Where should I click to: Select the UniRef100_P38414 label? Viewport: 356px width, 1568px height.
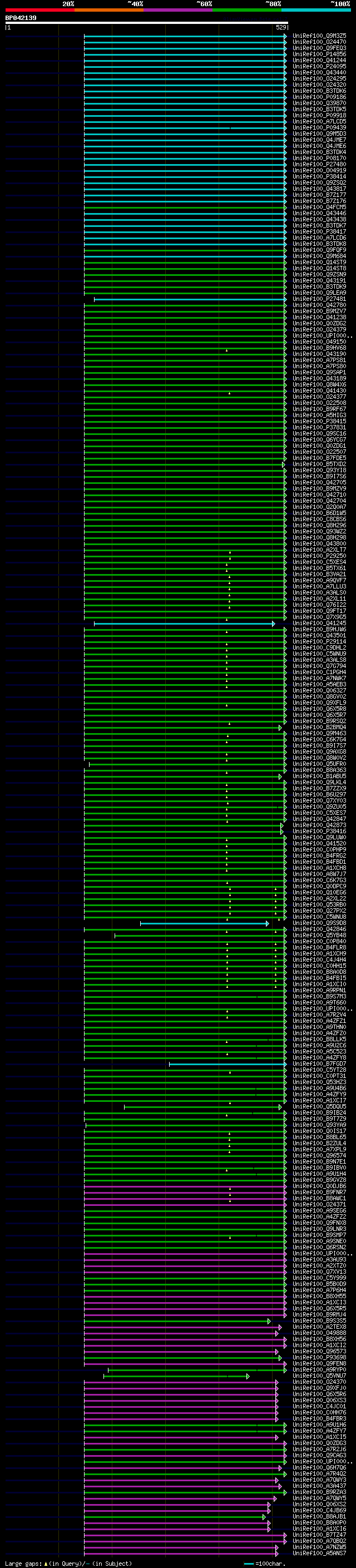(319, 176)
